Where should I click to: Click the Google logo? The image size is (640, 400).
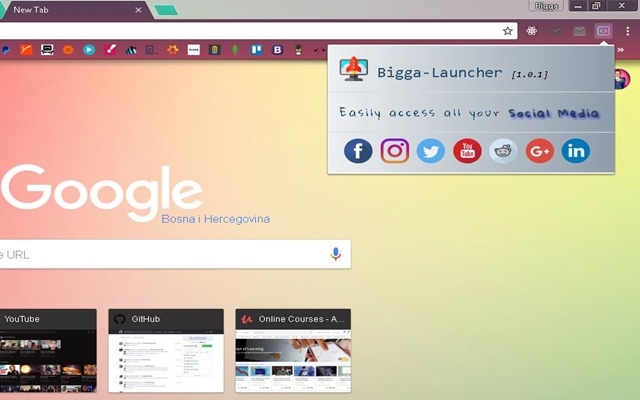point(101,192)
